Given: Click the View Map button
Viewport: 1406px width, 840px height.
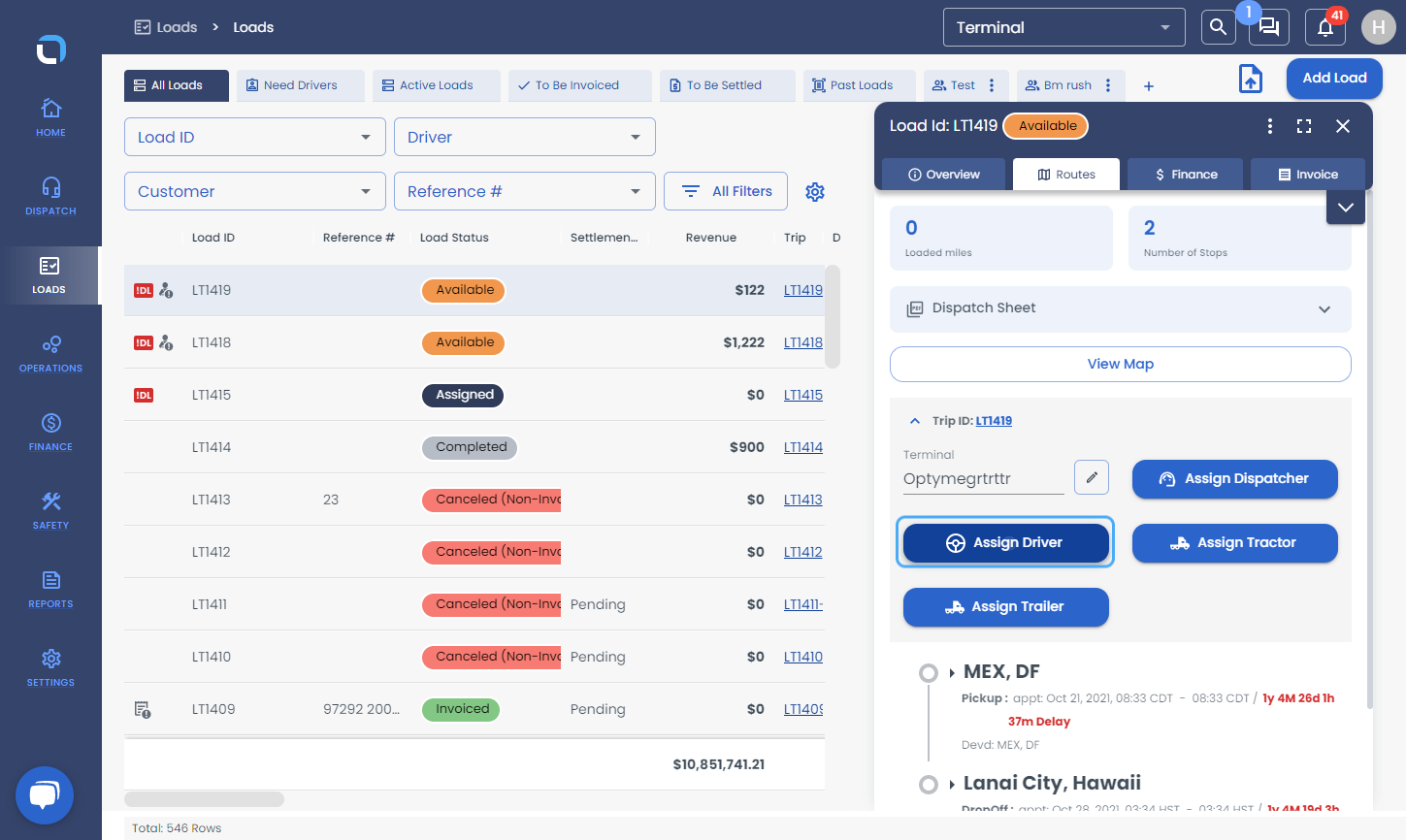Looking at the screenshot, I should pos(1121,364).
